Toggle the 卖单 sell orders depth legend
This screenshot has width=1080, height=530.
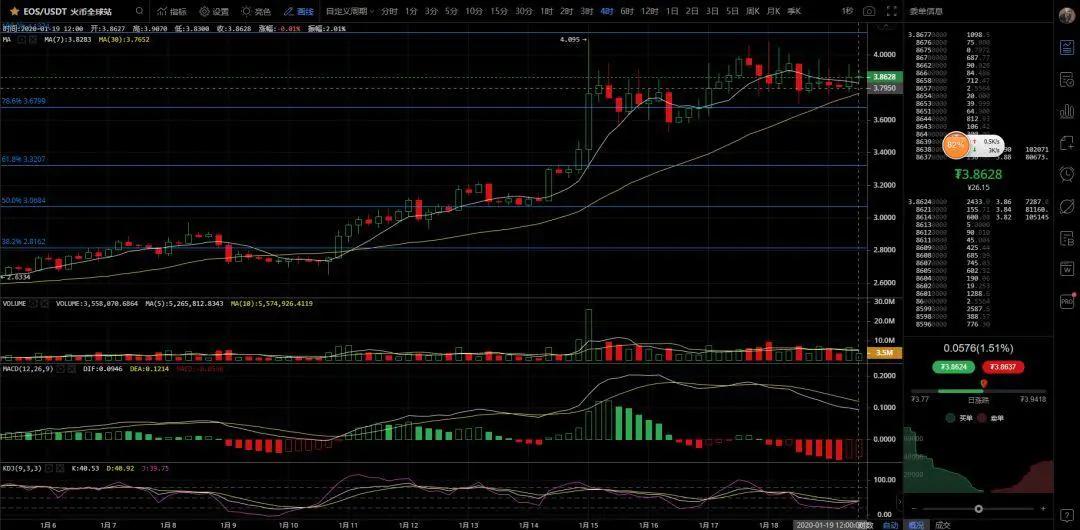(x=990, y=418)
